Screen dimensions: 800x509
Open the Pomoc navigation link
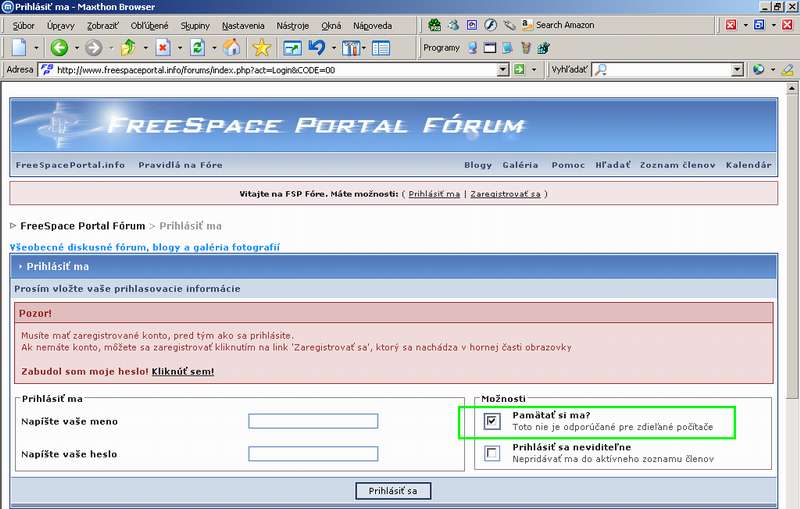click(568, 165)
